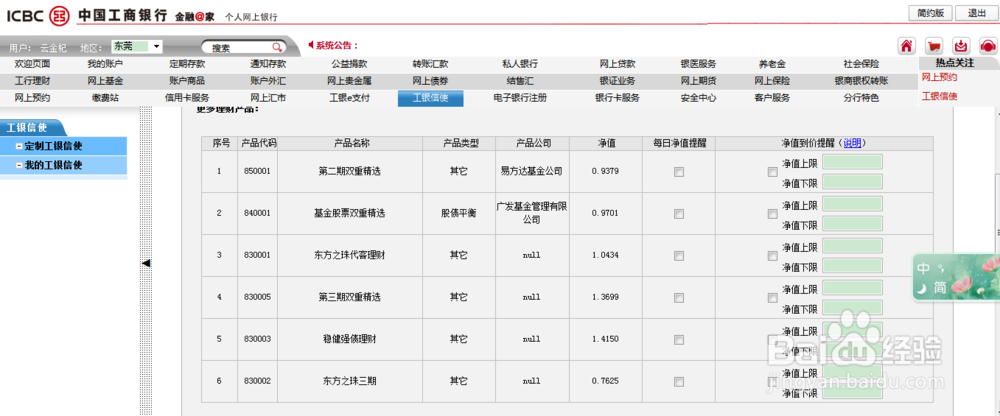Open 信用卡服务 menu
Viewport: 1000px width, 416px height.
point(187,98)
